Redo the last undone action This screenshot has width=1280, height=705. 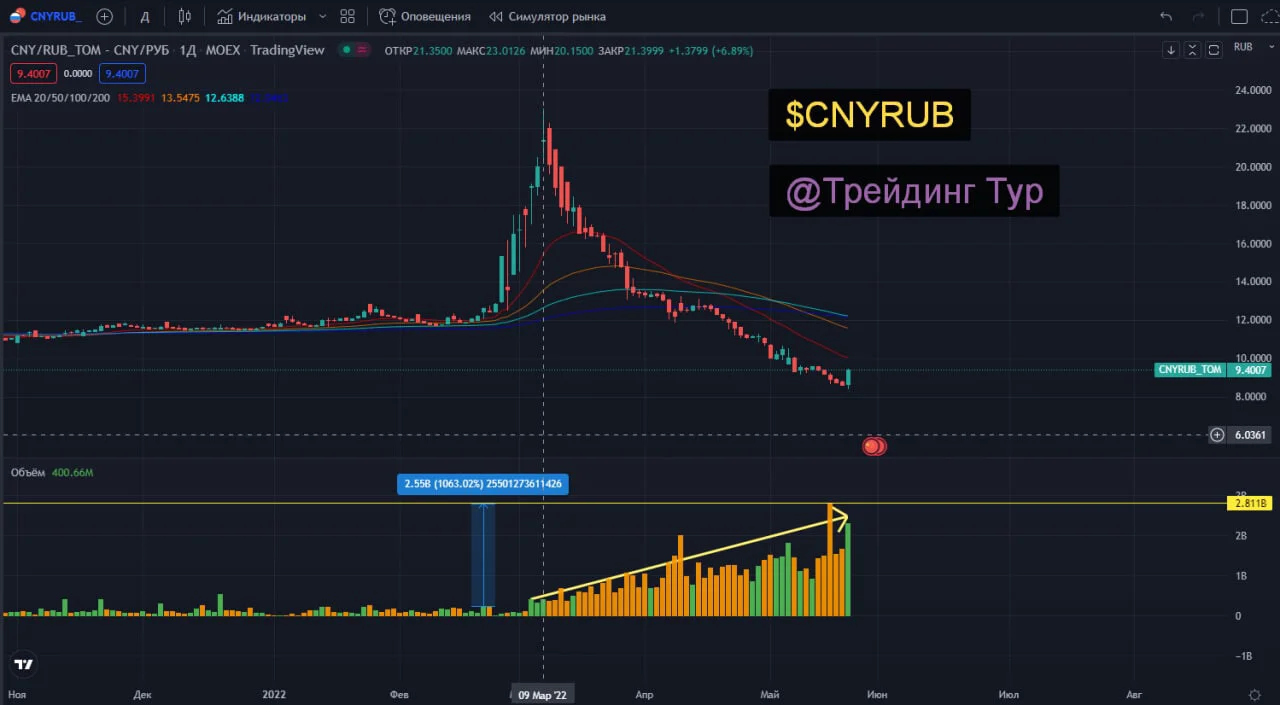pos(1197,16)
